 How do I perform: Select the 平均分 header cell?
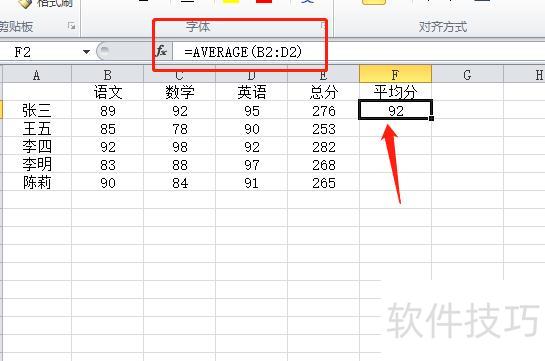click(x=395, y=92)
